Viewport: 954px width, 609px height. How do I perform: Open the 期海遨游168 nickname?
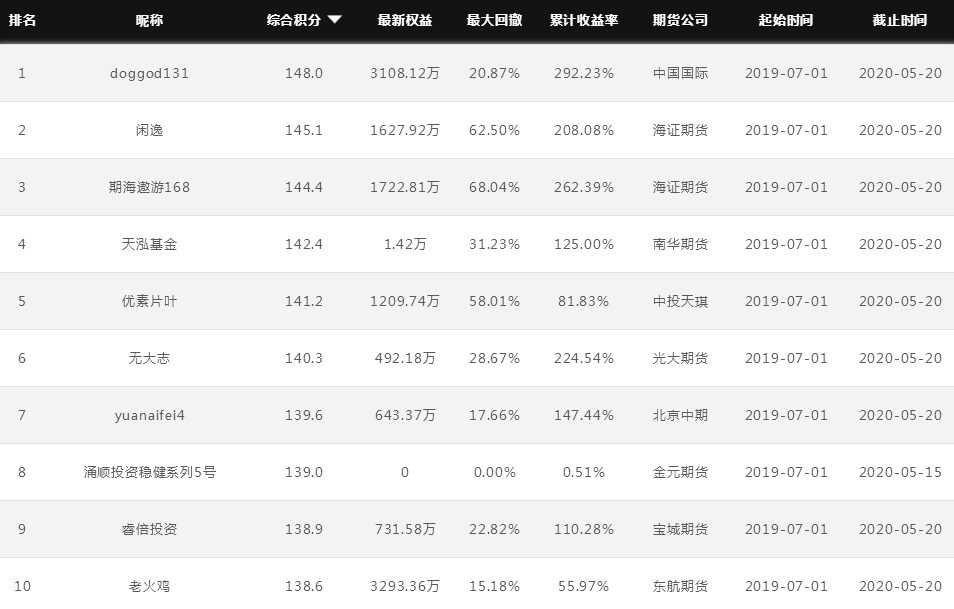click(150, 187)
